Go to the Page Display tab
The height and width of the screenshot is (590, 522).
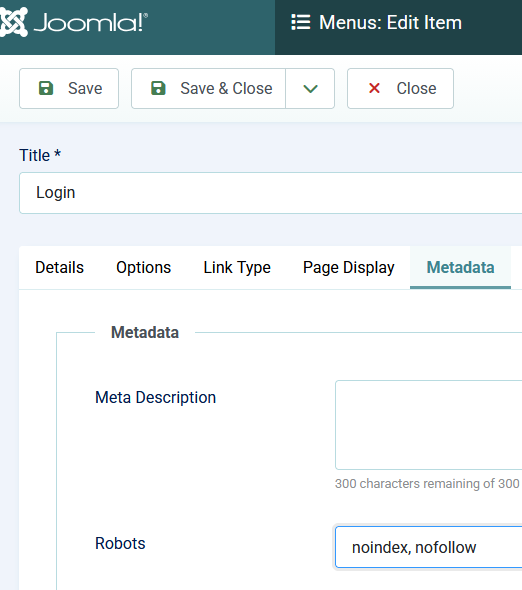coord(349,268)
